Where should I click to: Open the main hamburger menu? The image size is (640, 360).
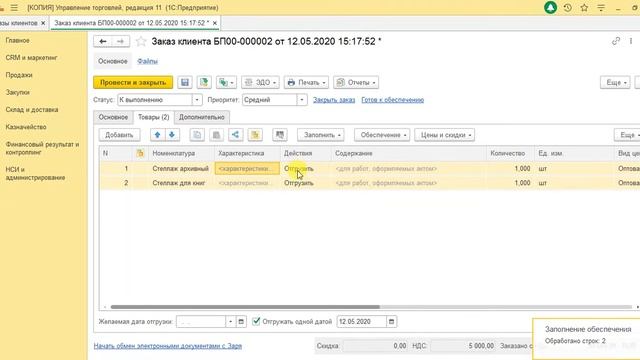point(14,8)
